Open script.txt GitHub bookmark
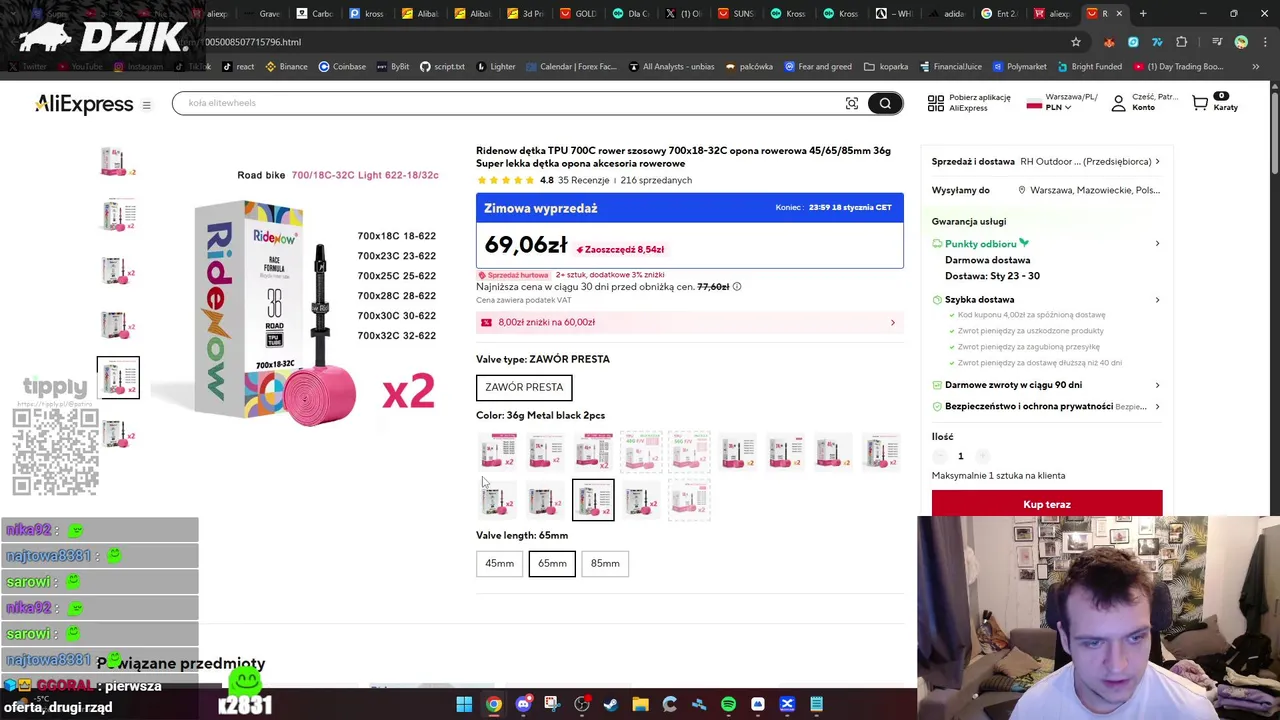The height and width of the screenshot is (720, 1280). click(x=442, y=67)
